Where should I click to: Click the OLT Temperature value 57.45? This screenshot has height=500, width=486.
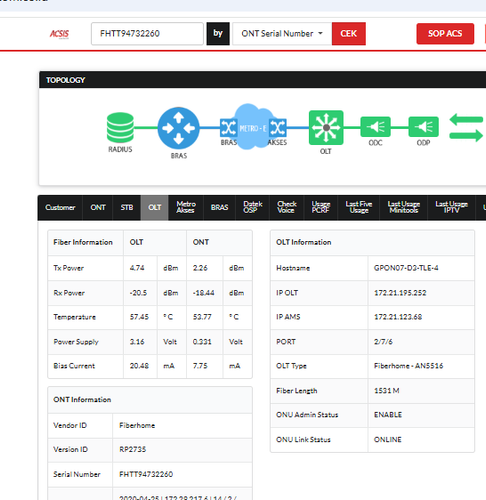point(139,317)
